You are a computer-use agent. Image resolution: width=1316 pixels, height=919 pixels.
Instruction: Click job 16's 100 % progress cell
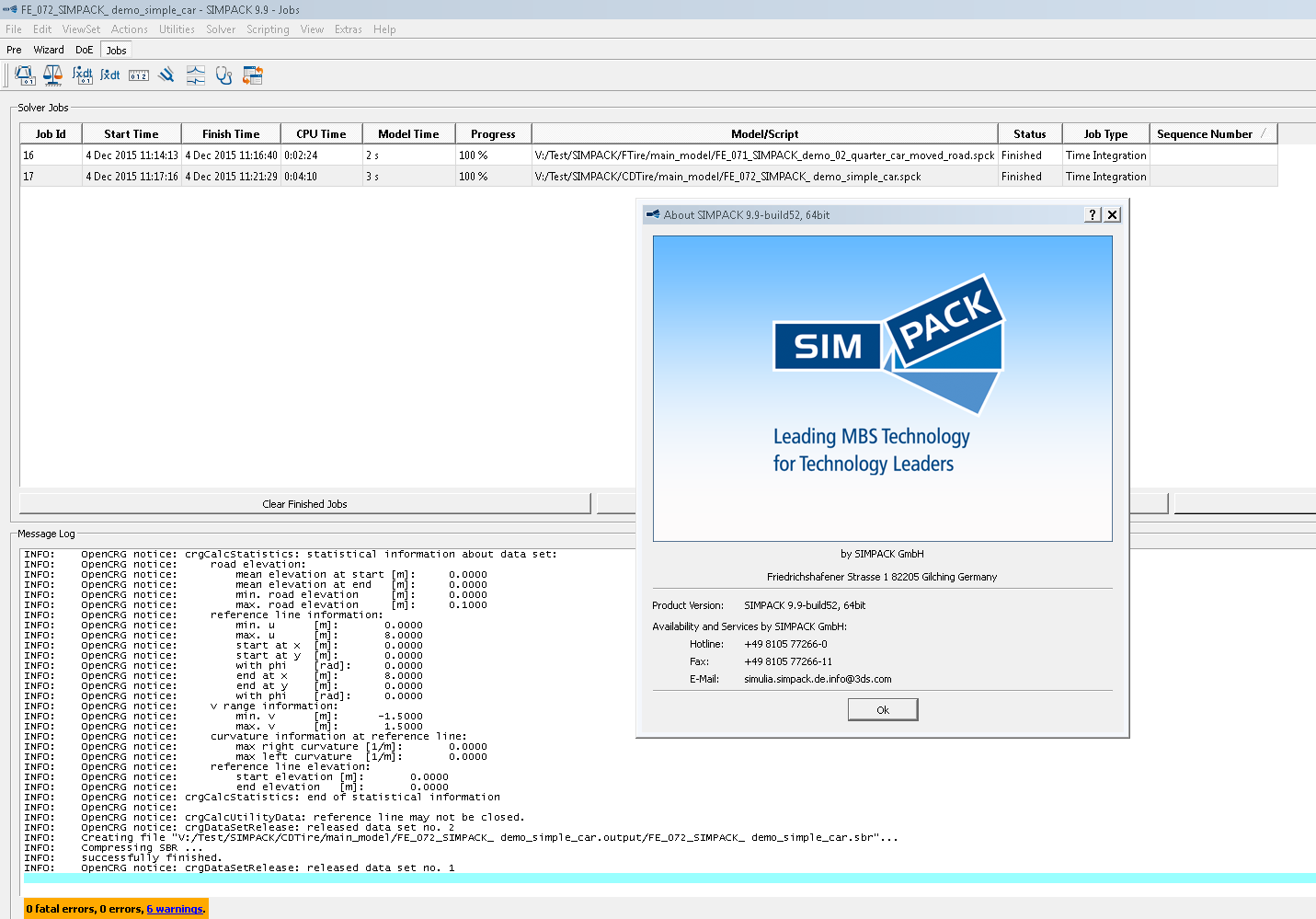[x=493, y=155]
